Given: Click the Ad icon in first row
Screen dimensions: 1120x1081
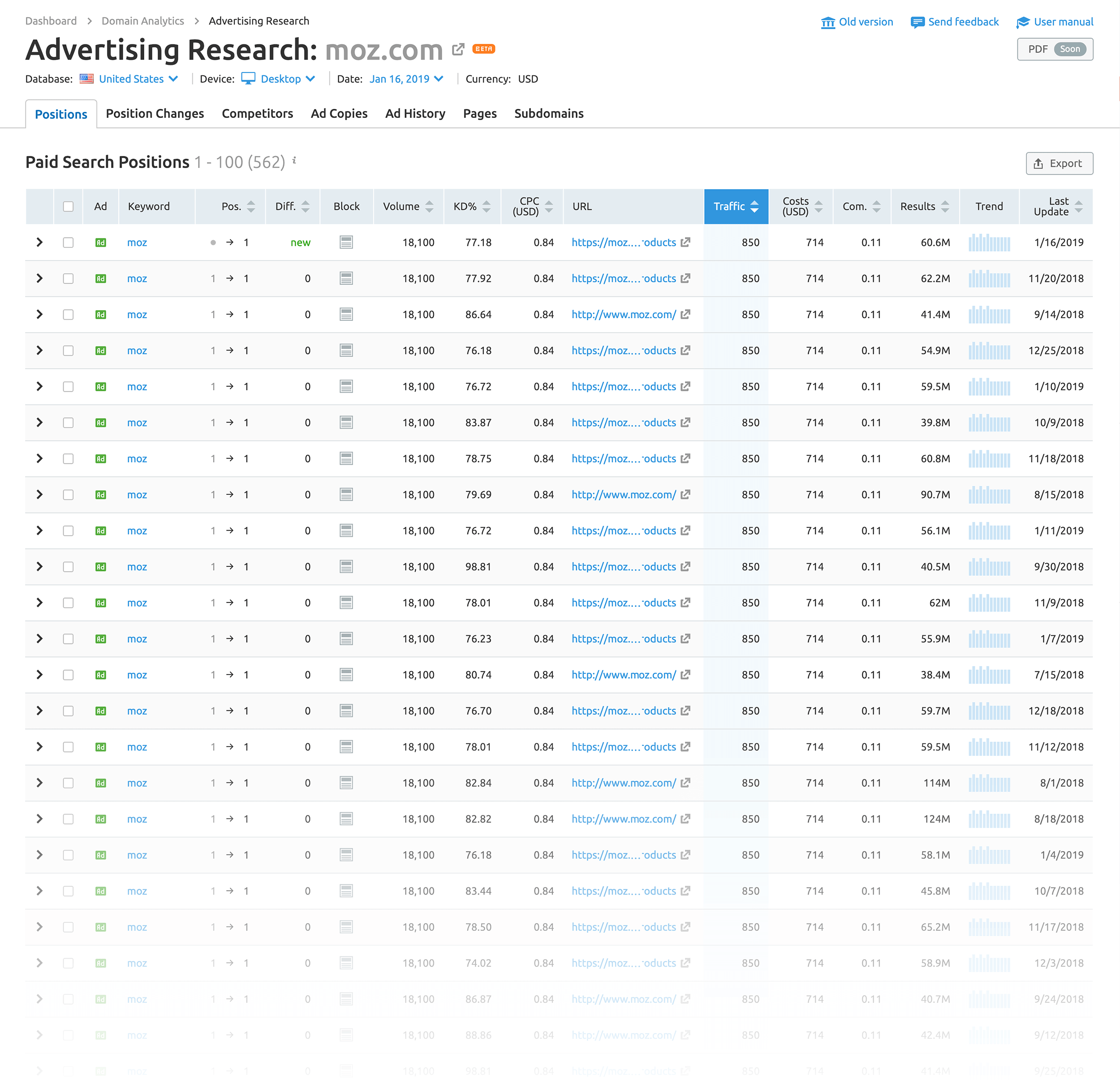Looking at the screenshot, I should pos(100,242).
